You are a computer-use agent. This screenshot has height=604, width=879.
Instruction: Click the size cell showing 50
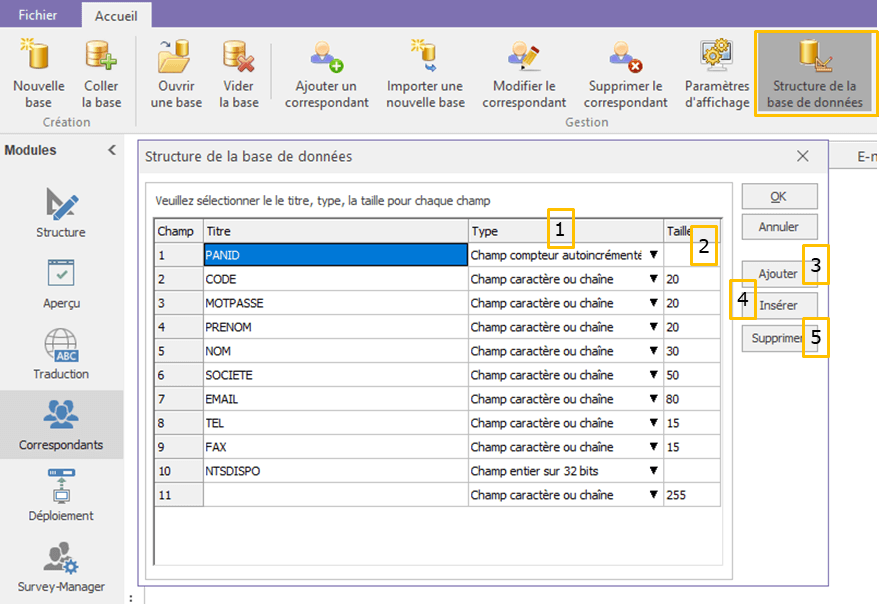692,375
